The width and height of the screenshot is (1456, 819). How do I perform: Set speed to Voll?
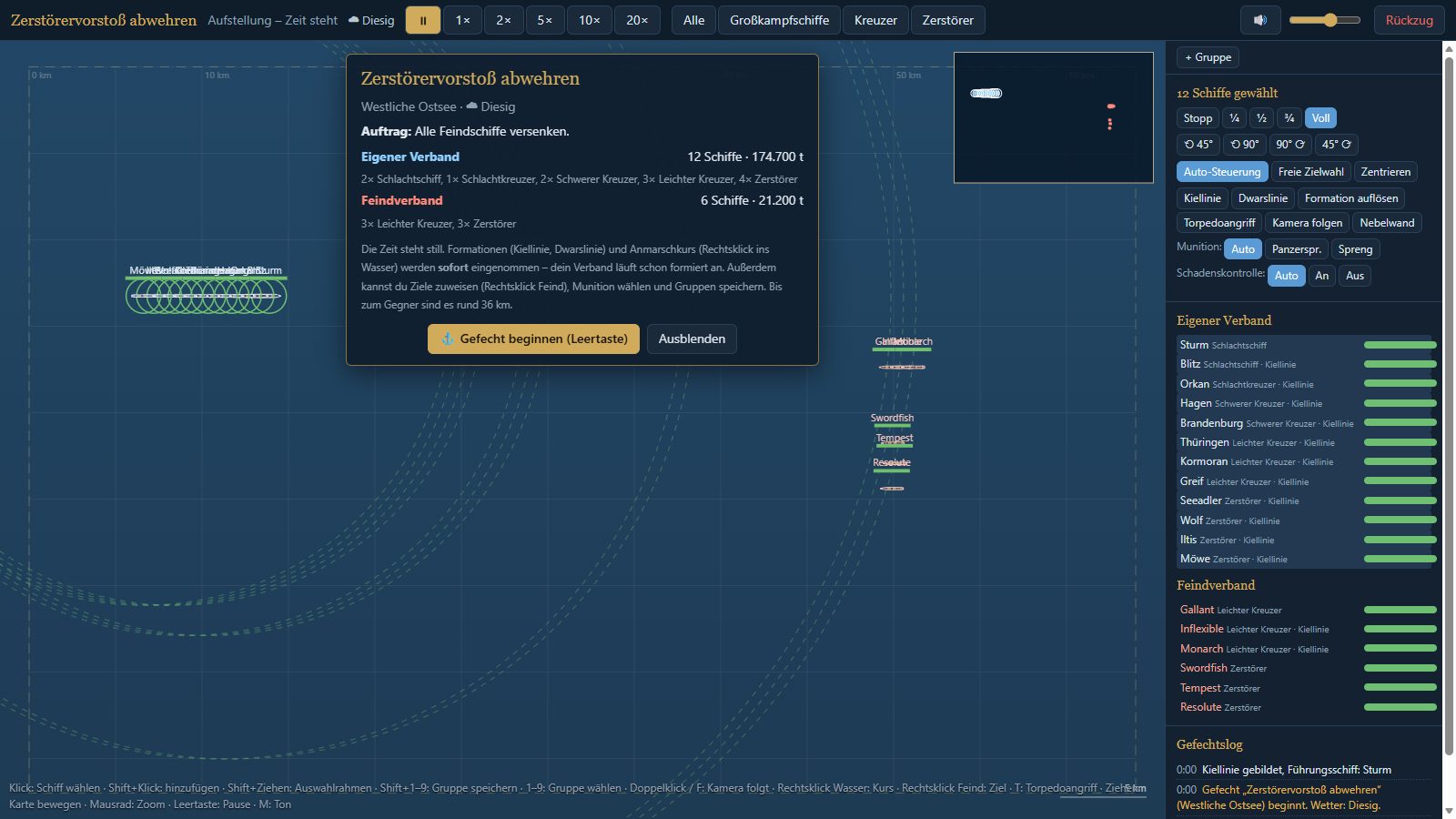click(1320, 118)
